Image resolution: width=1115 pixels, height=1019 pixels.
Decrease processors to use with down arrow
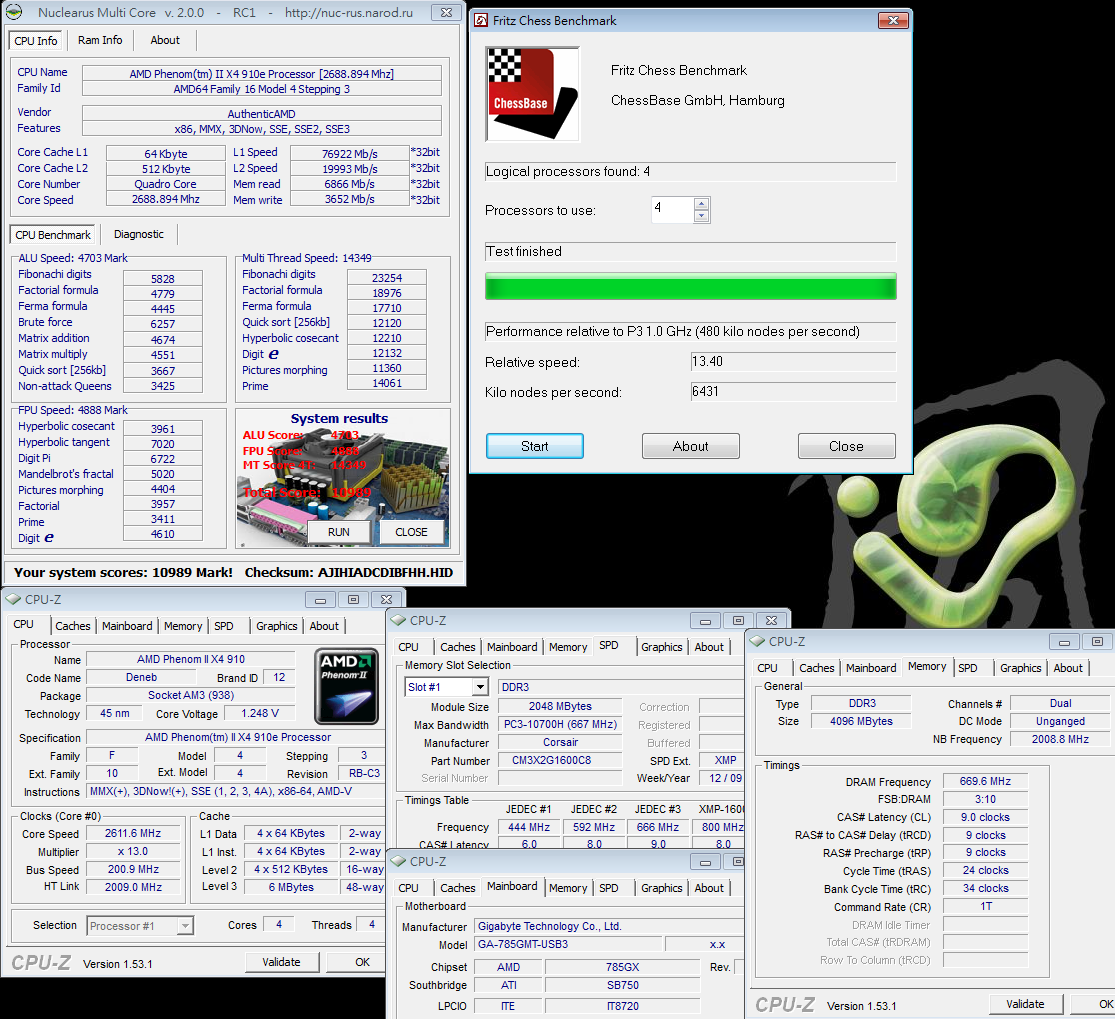click(x=701, y=216)
